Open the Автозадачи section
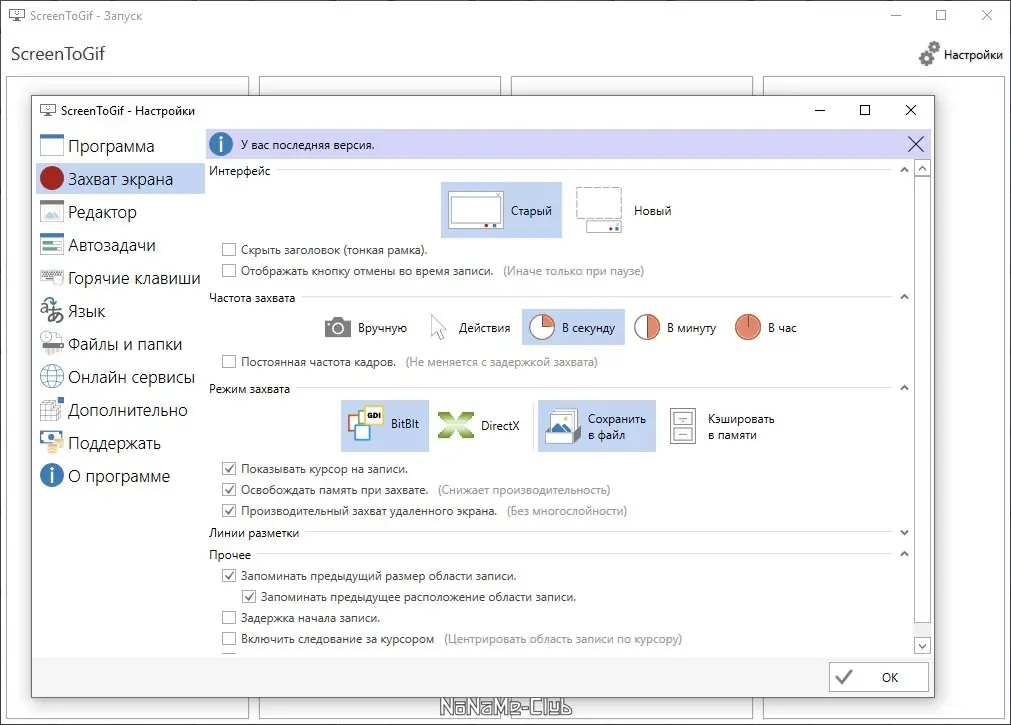Viewport: 1011px width, 725px height. pos(120,244)
